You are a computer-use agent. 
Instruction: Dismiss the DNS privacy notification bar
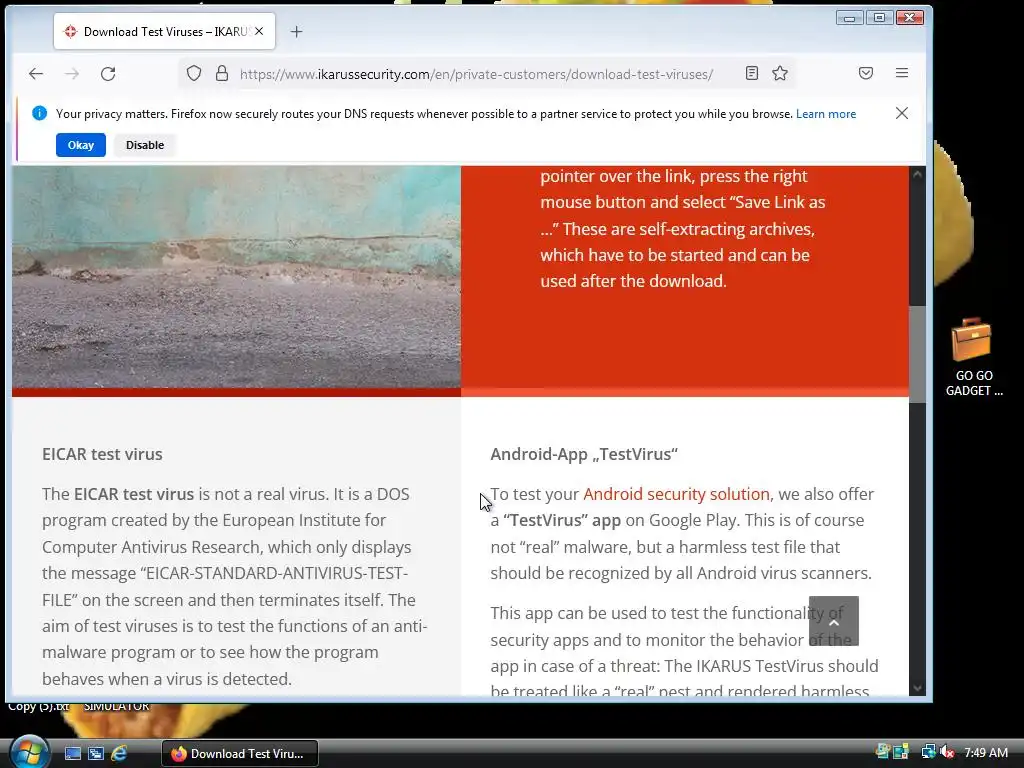[x=902, y=113]
